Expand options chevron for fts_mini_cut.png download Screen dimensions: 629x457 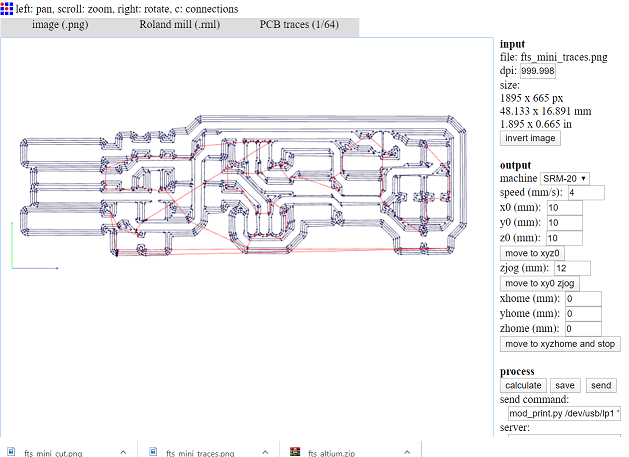(x=123, y=452)
